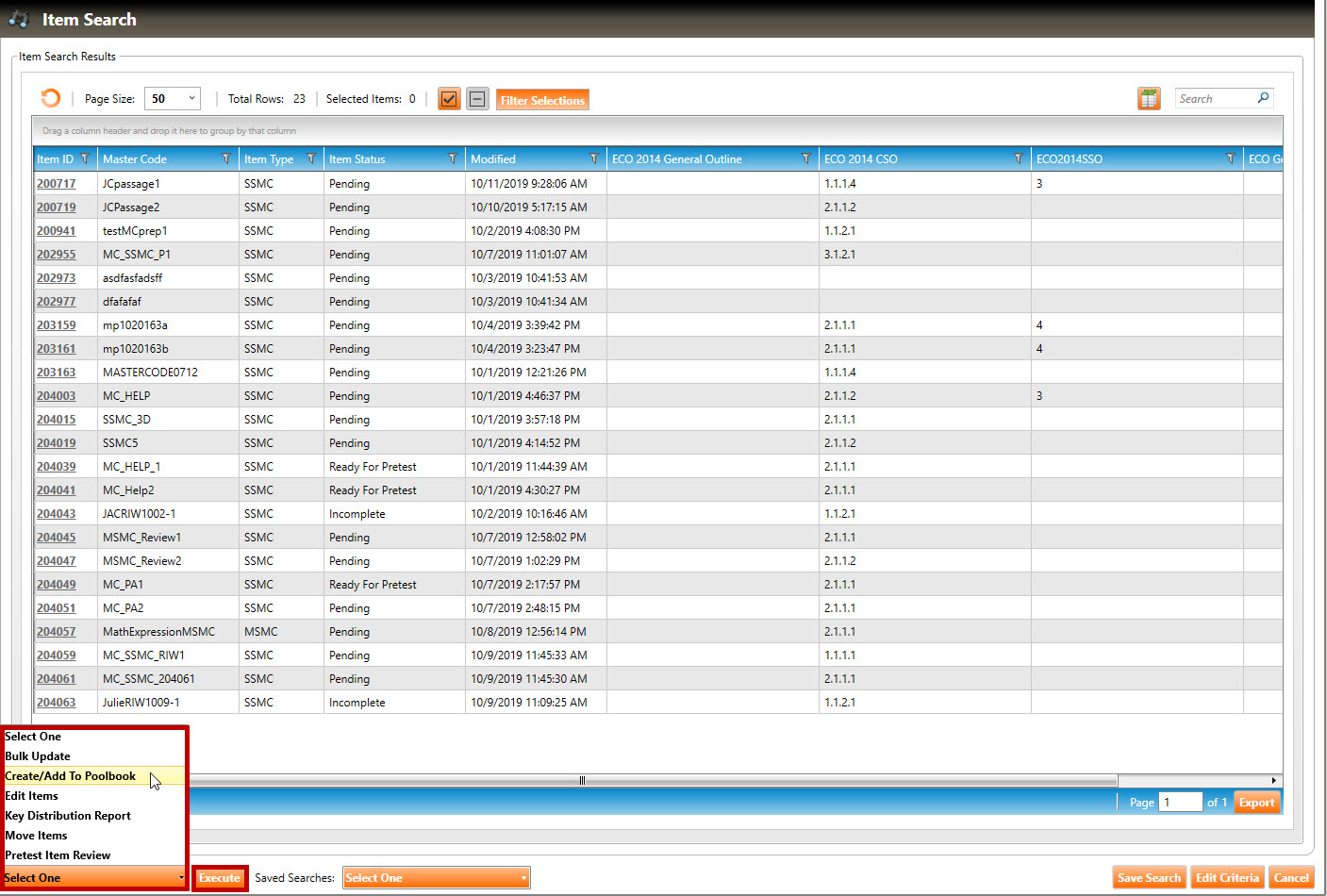1327x896 pixels.
Task: Click the orange refresh icon
Action: 51,98
